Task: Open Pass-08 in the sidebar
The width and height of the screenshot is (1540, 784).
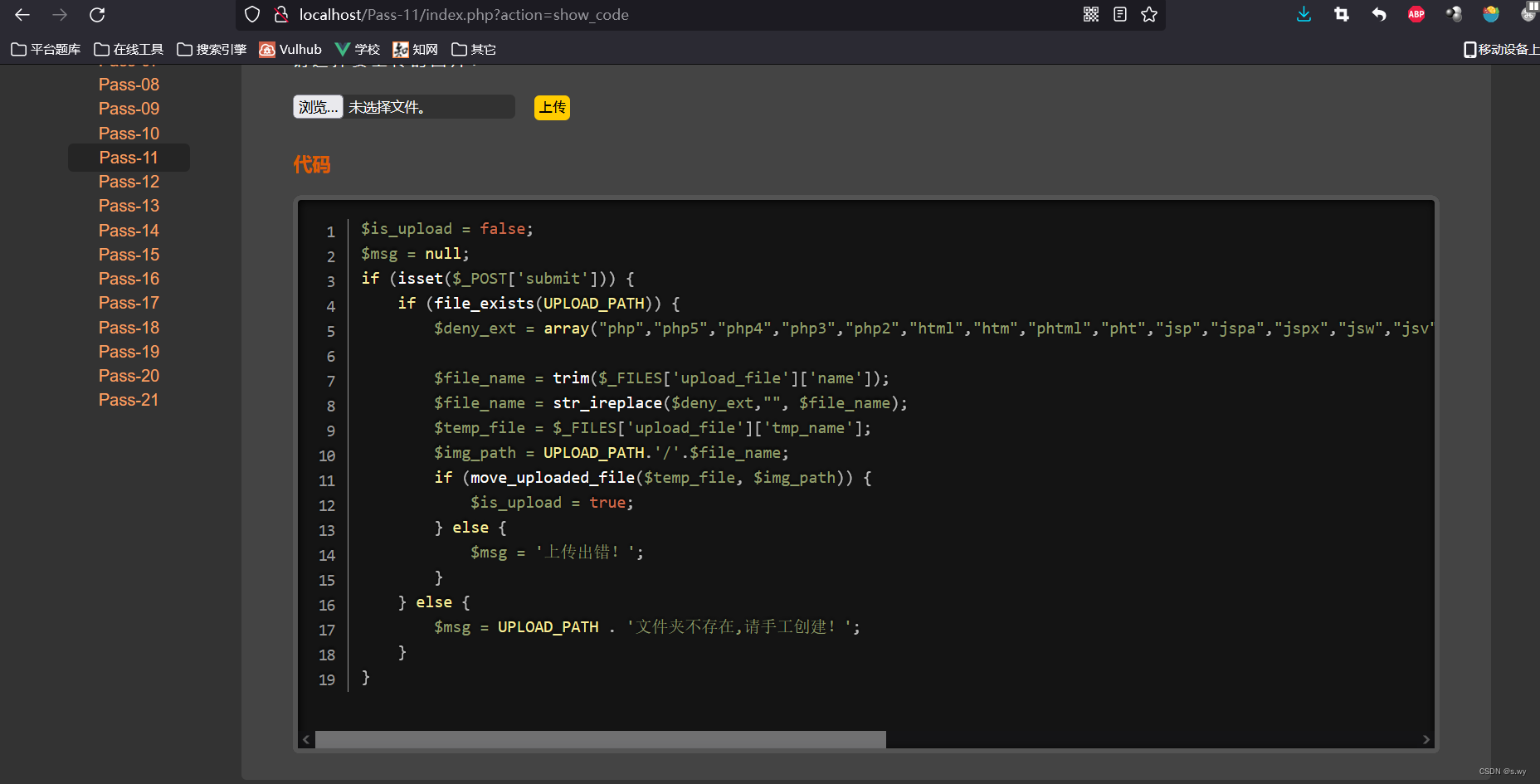Action: [x=129, y=85]
